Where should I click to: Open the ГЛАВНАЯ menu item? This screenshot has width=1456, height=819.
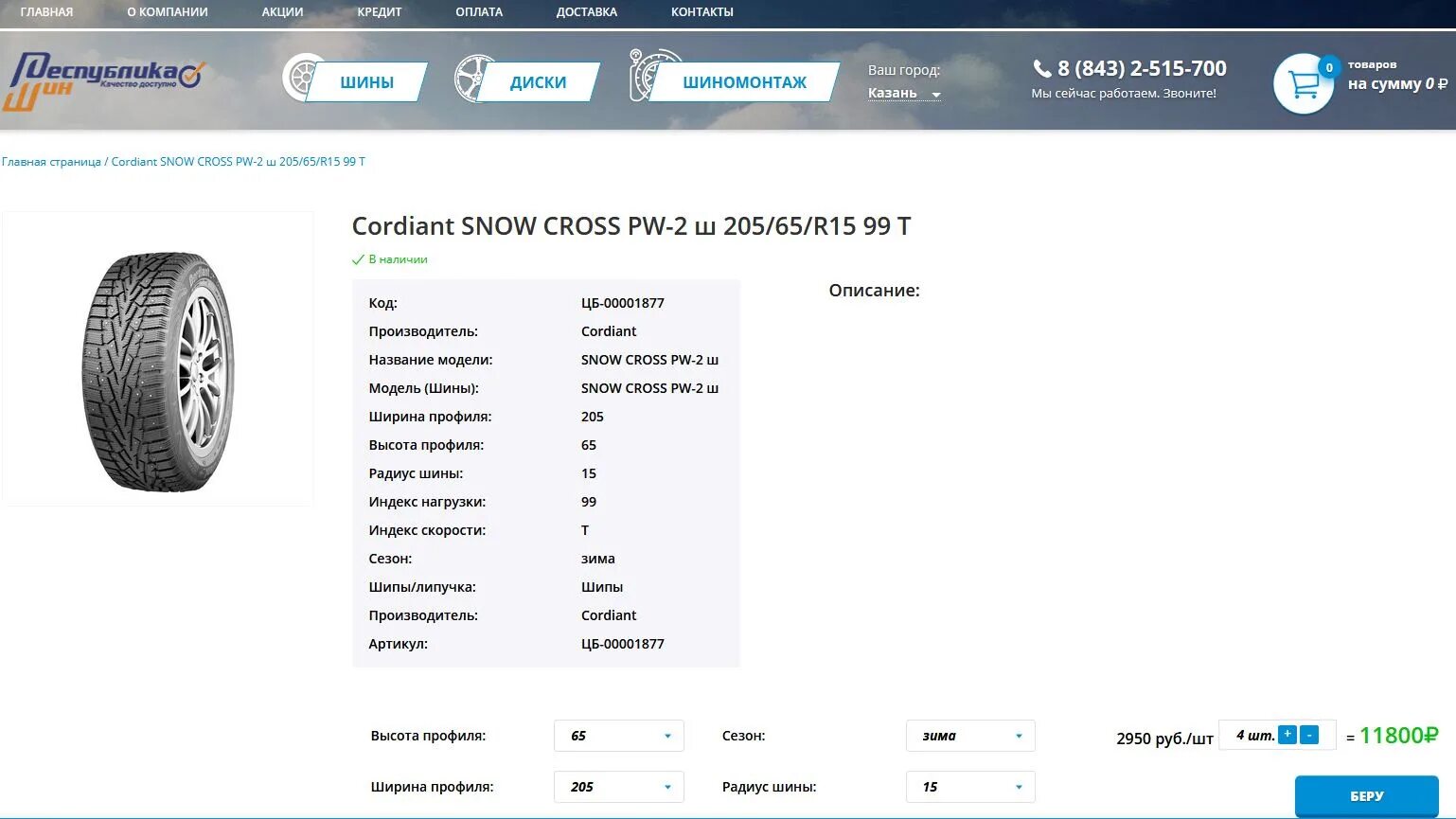pos(46,12)
